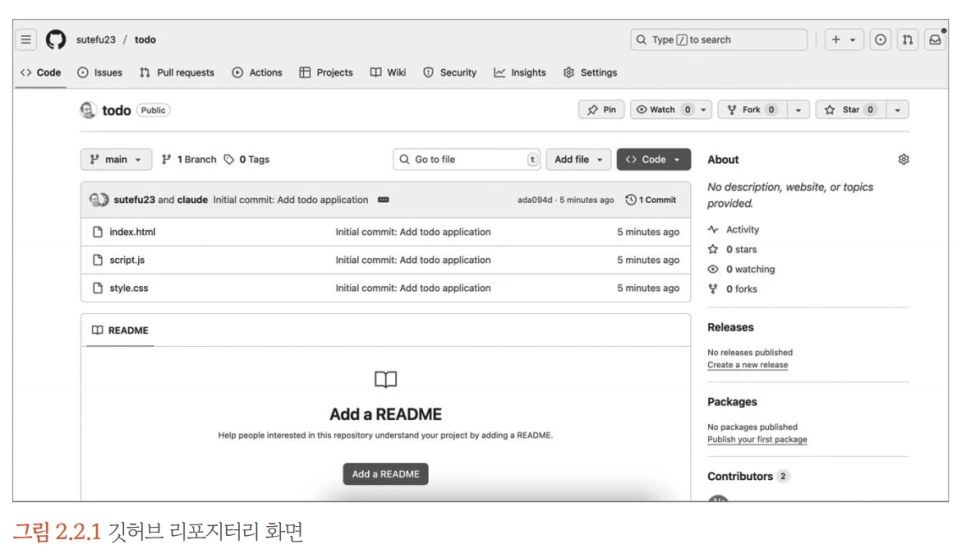
Task: Follow the Create a new release link
Action: tap(747, 365)
